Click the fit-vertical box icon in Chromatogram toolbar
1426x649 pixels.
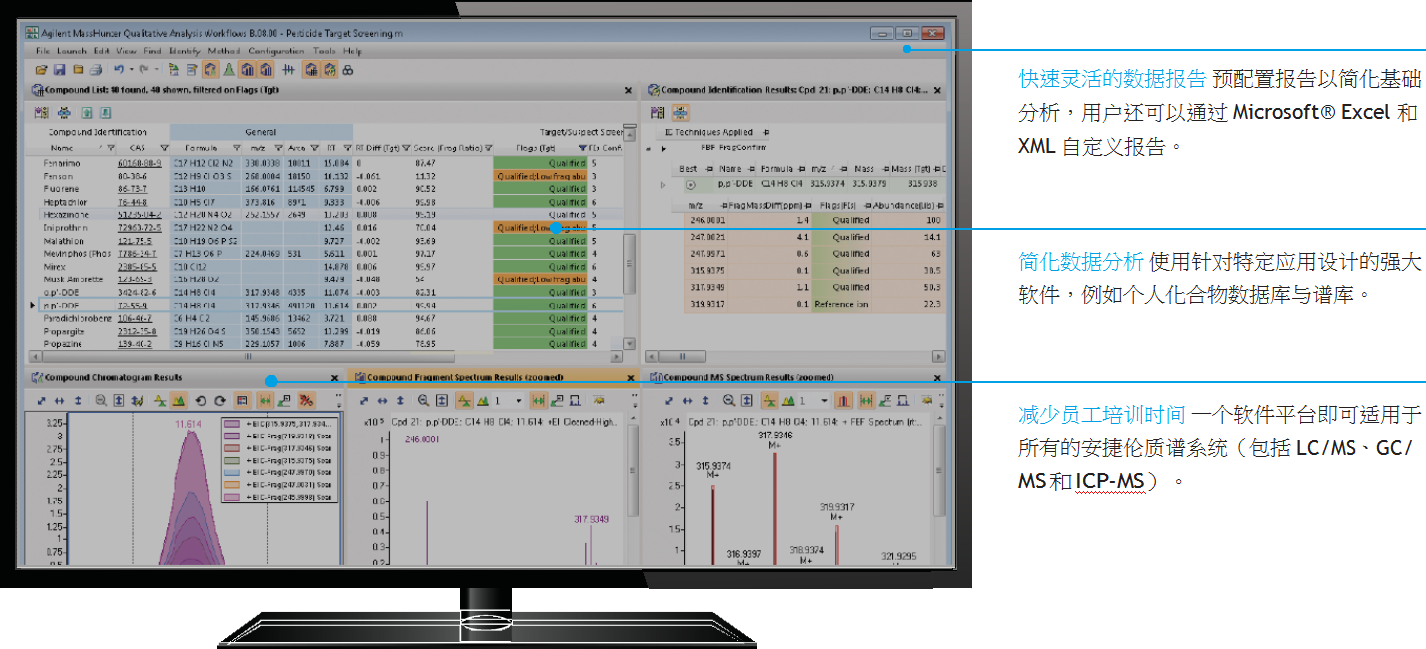(119, 400)
